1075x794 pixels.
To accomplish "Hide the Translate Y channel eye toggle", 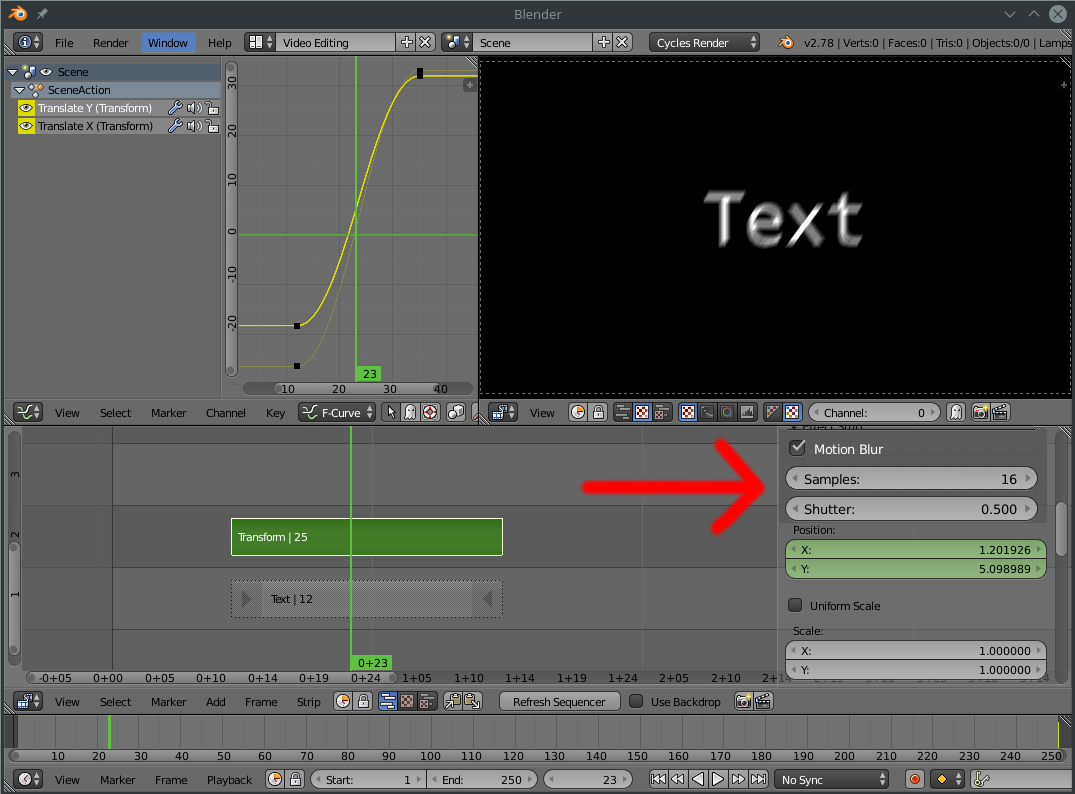I will coord(26,108).
